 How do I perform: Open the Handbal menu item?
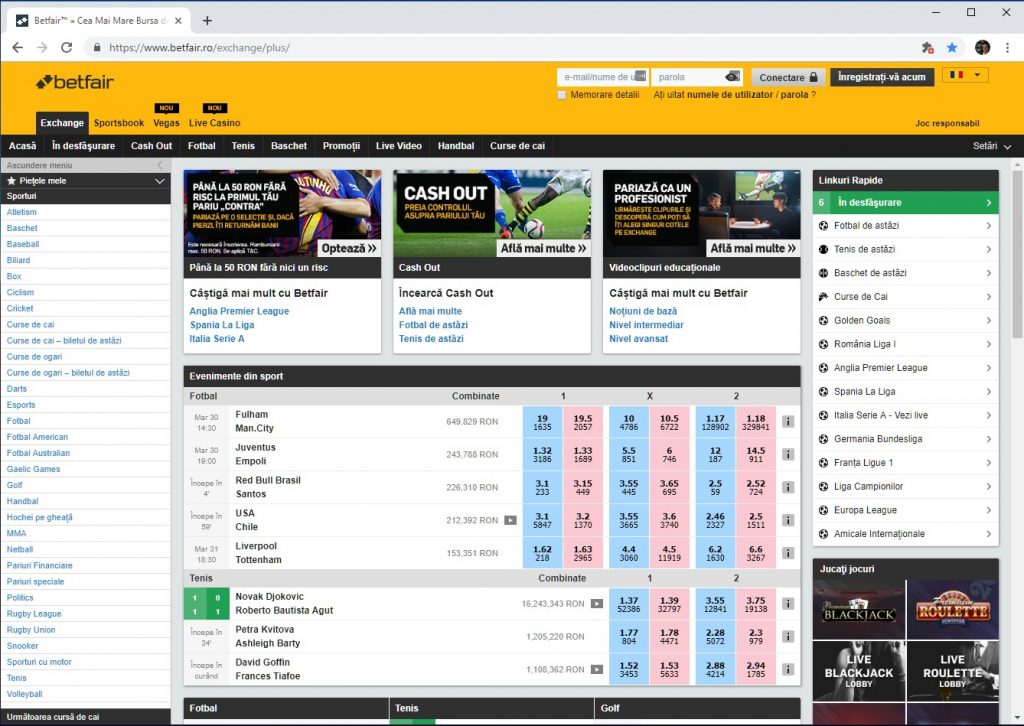pyautogui.click(x=456, y=146)
